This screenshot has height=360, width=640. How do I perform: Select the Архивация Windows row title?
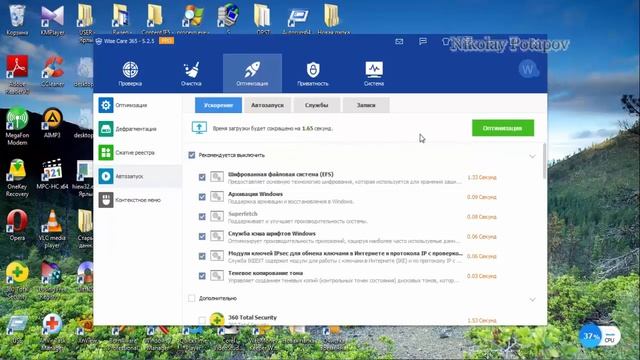[256, 194]
